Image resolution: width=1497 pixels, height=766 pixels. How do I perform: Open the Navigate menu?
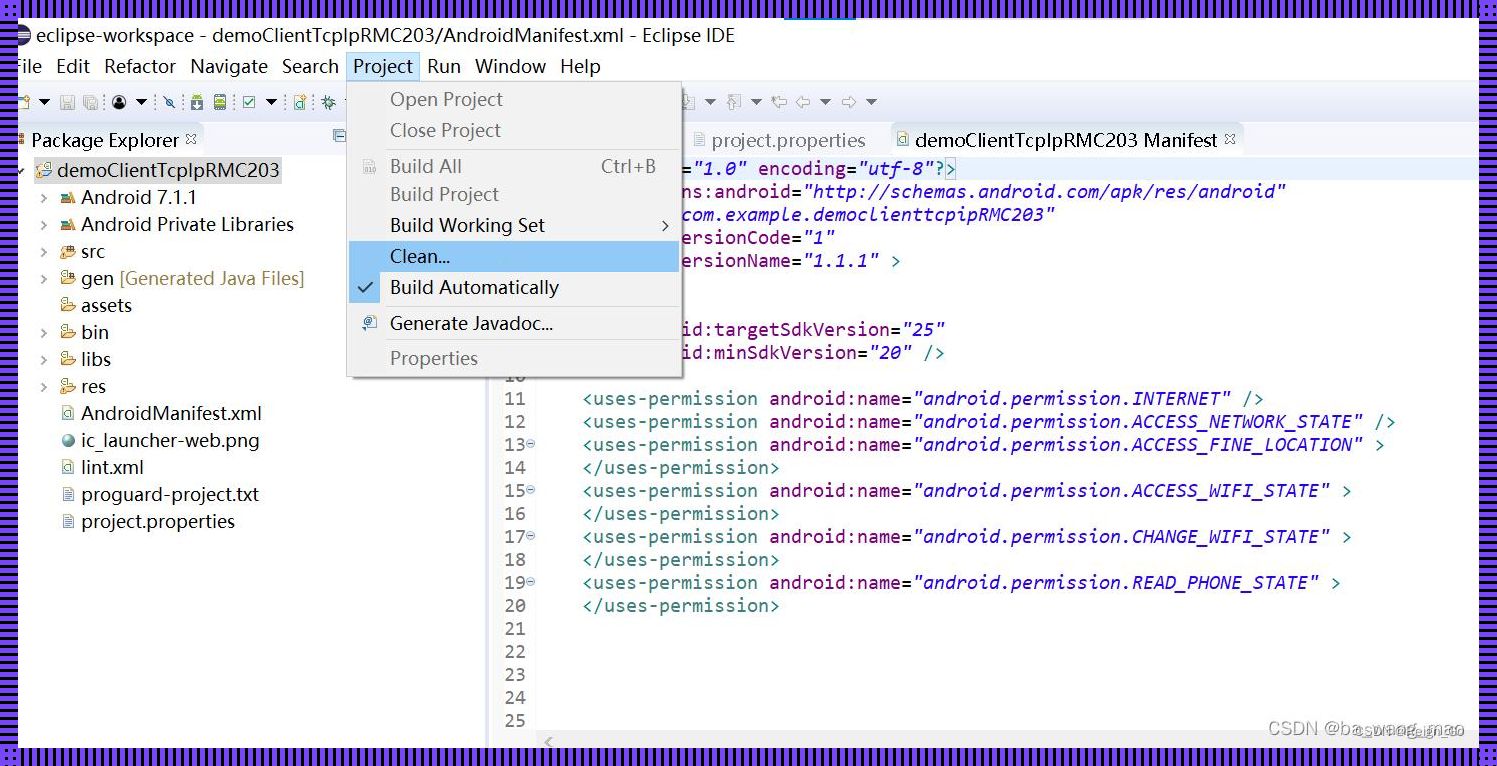pos(229,67)
